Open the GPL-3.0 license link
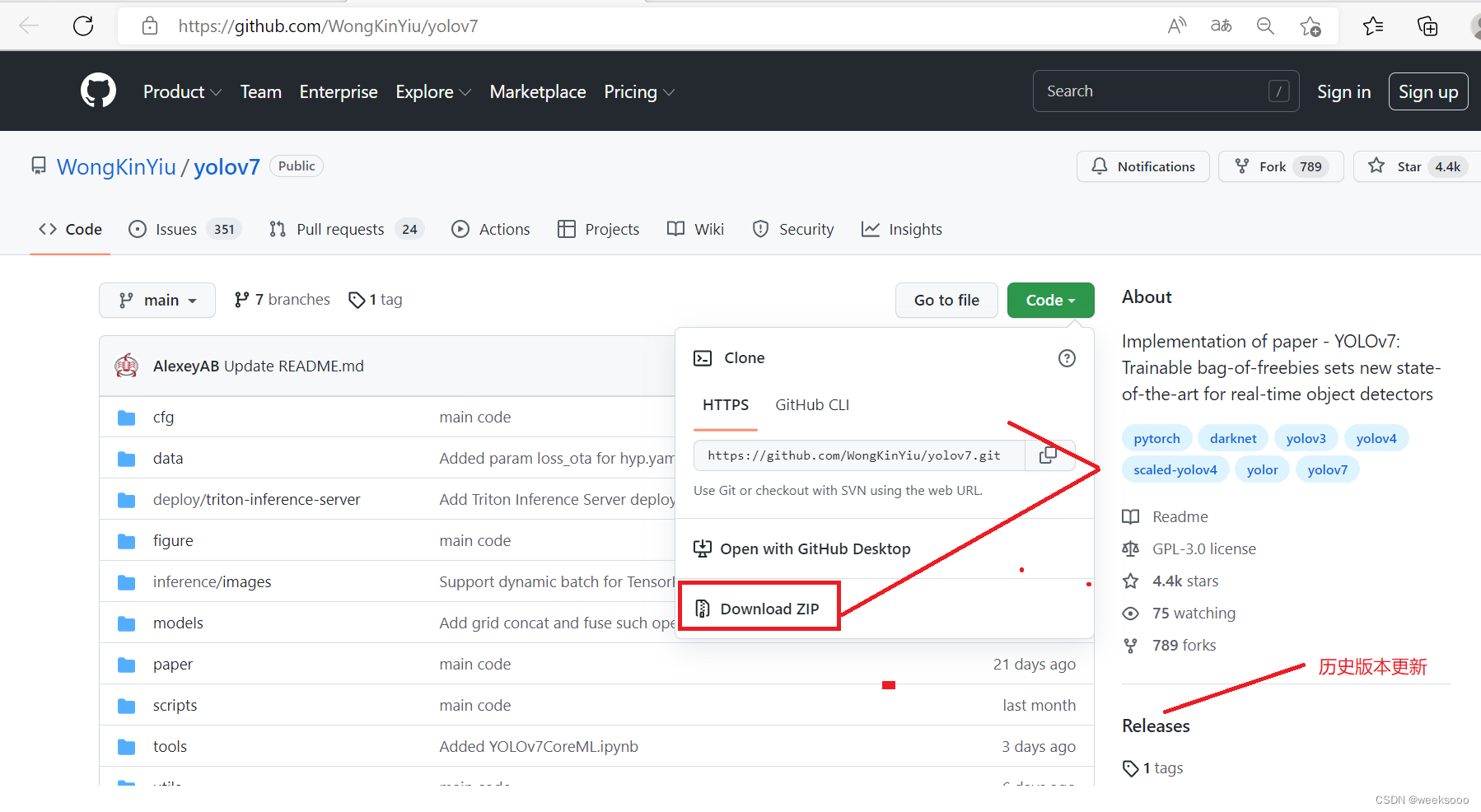Viewport: 1481px width, 812px height. 1203,548
